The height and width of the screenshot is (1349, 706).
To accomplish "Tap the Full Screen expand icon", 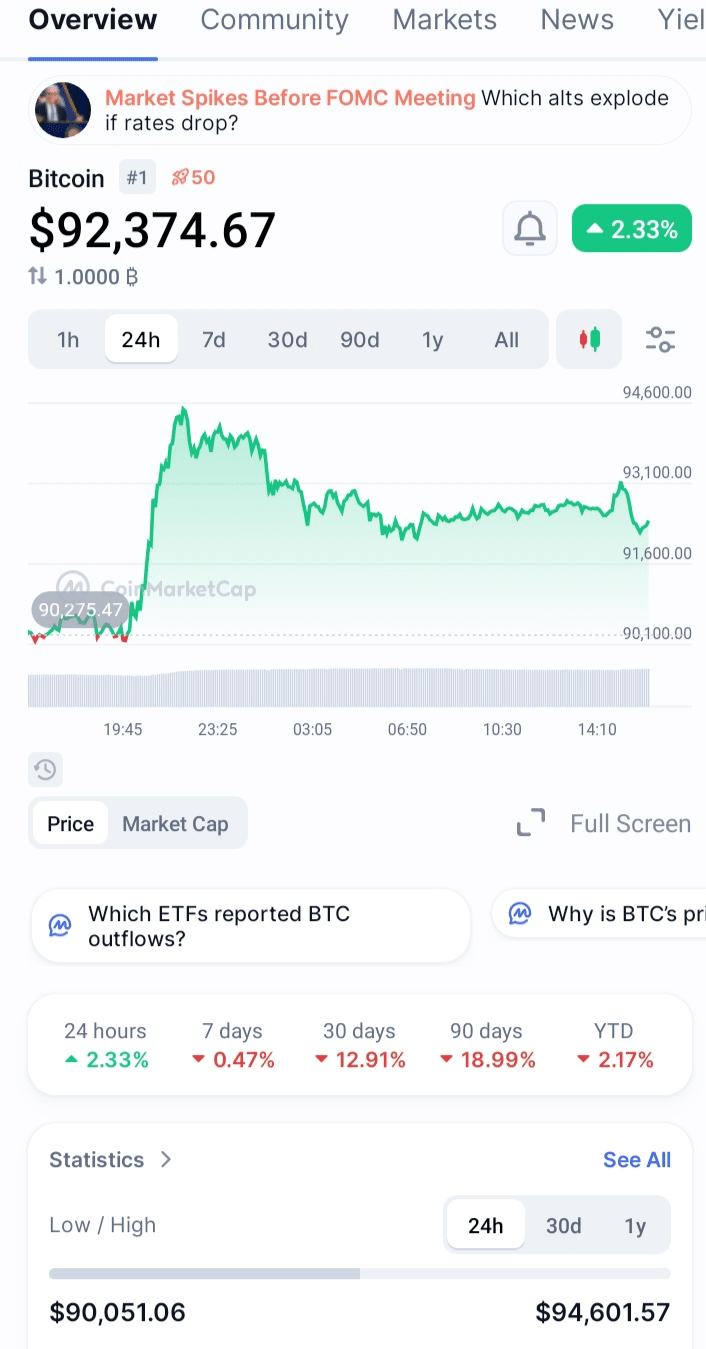I will click(x=531, y=823).
